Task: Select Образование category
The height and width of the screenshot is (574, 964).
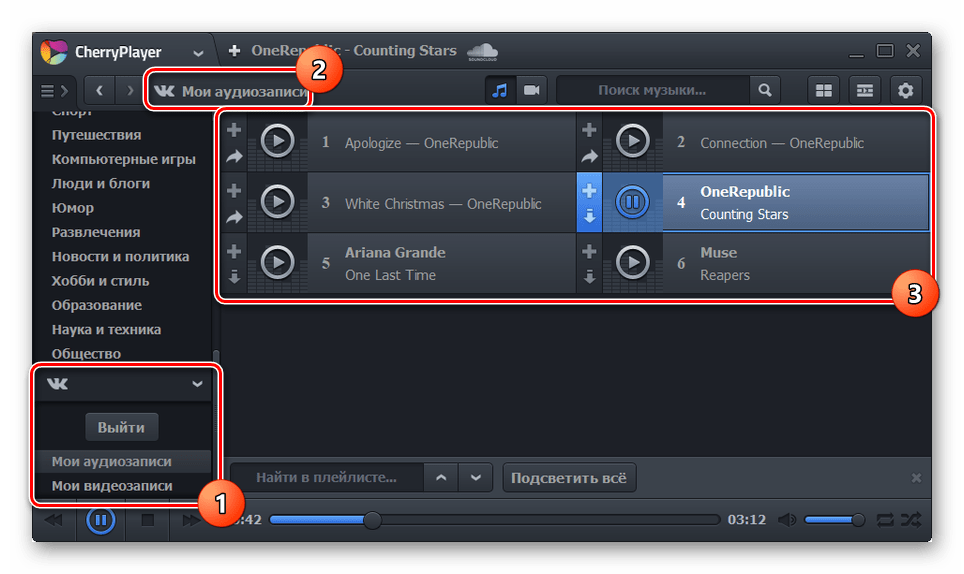Action: pos(97,305)
